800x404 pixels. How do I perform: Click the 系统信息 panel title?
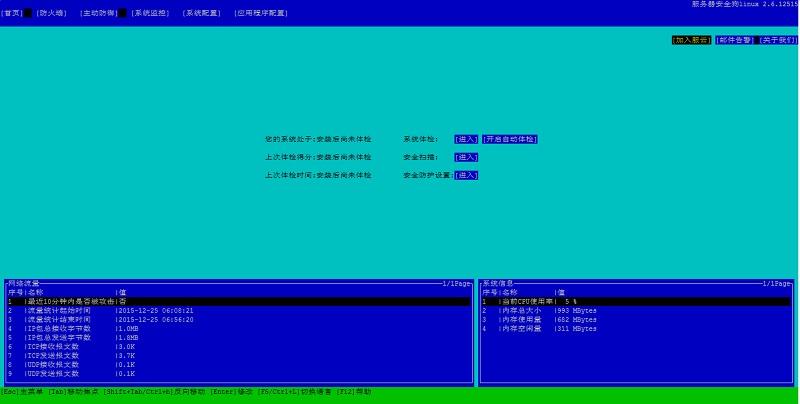click(x=498, y=283)
